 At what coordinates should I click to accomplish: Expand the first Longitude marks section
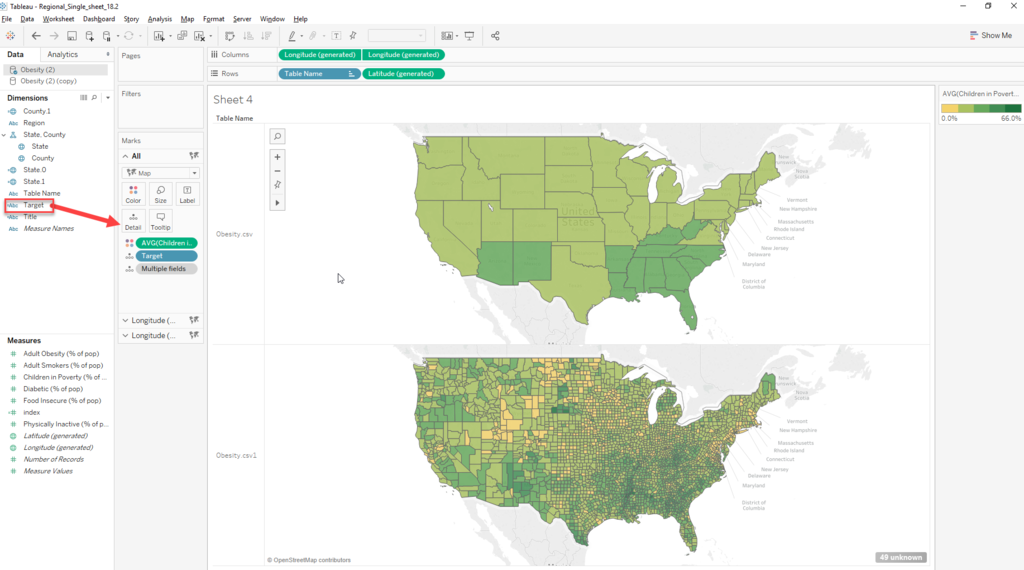click(125, 321)
